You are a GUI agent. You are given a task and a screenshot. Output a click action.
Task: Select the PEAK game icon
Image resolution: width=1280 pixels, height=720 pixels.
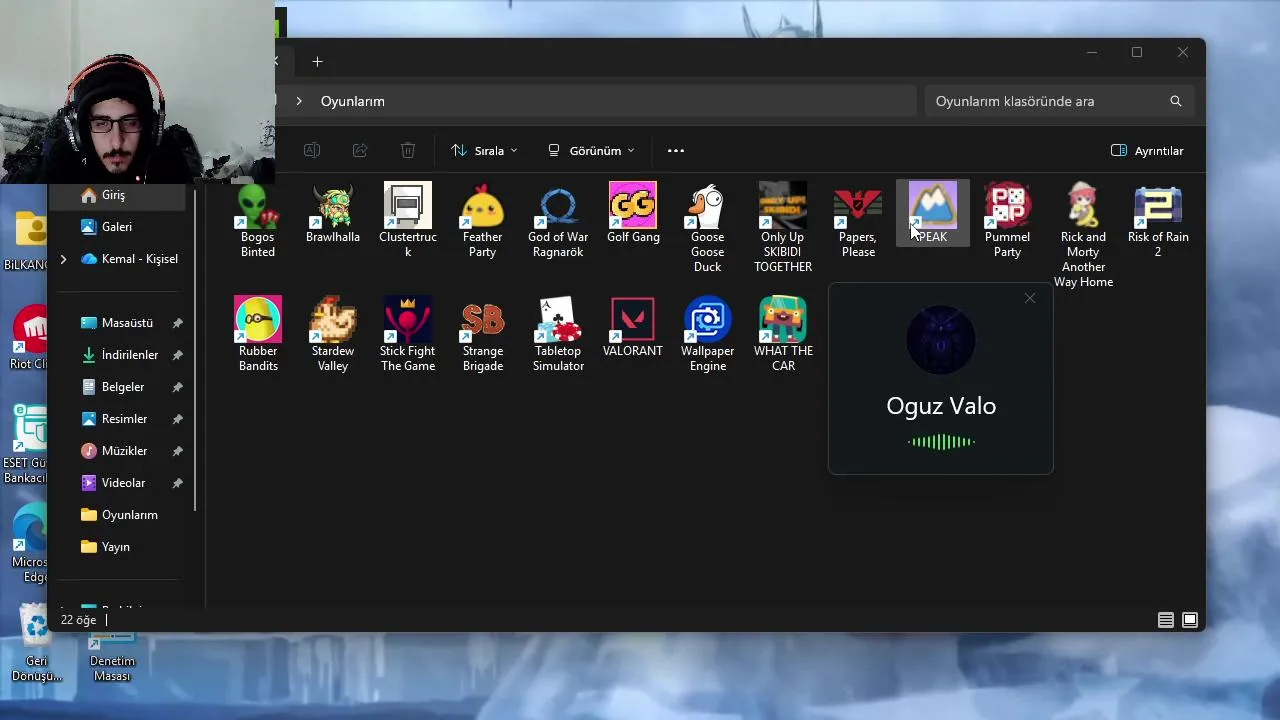(x=932, y=213)
